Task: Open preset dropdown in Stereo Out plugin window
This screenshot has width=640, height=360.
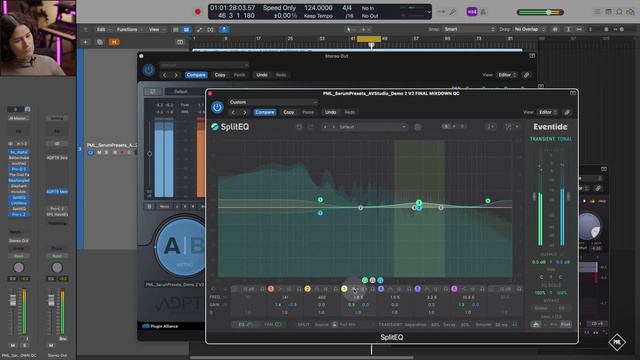Action: point(204,65)
